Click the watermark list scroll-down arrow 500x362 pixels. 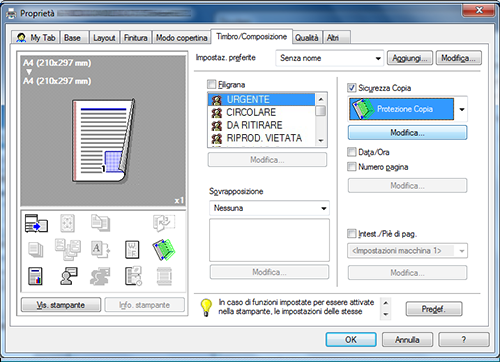tap(321, 141)
